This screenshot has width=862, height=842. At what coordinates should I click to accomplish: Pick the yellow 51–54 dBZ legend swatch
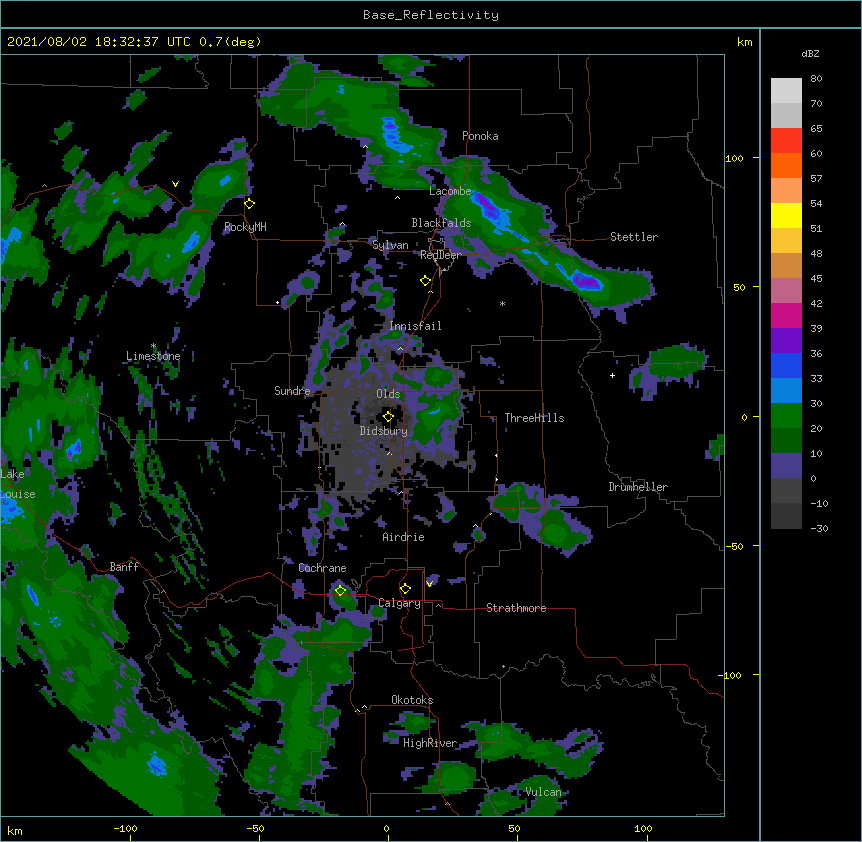786,215
